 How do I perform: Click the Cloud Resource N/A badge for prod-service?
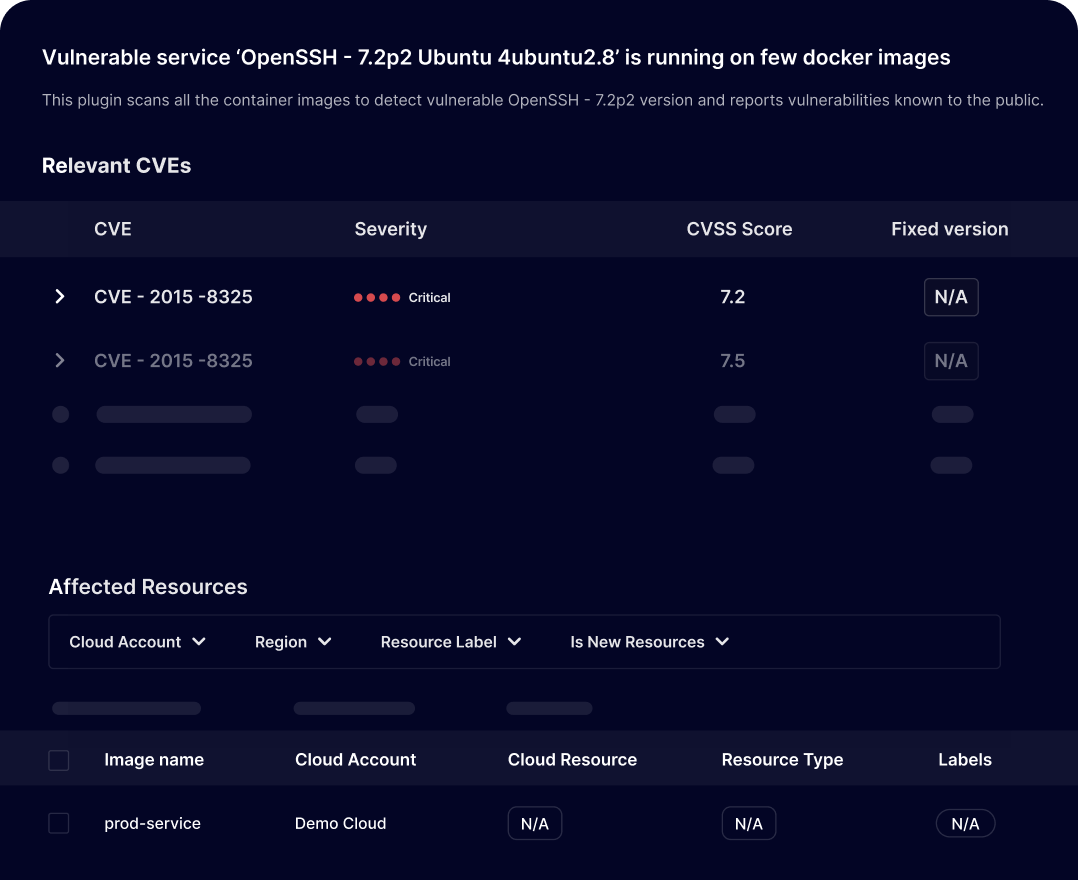535,824
